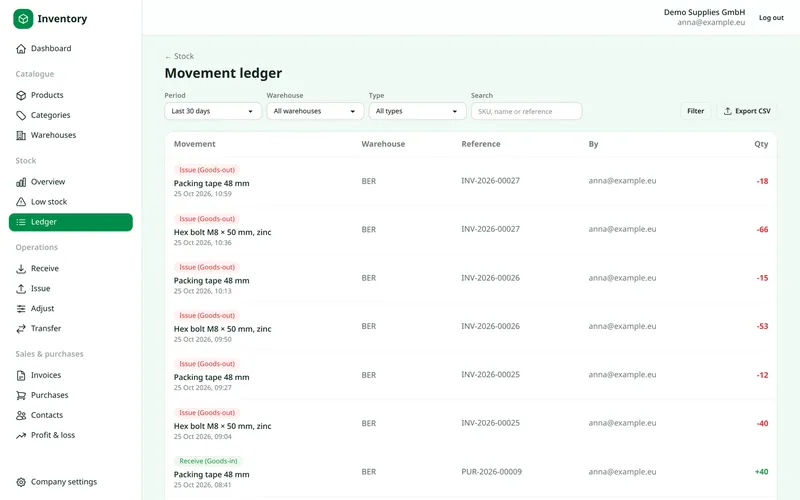Click the Qty value -18
Image resolution: width=800 pixels, height=500 pixels.
762,181
